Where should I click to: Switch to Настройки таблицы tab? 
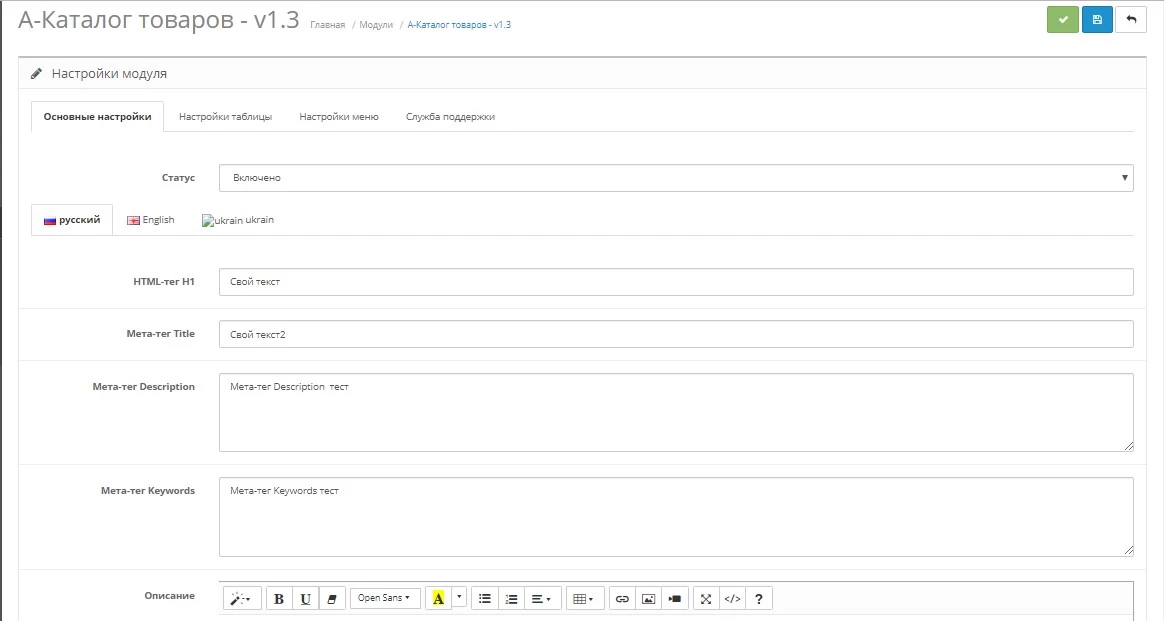[x=225, y=116]
